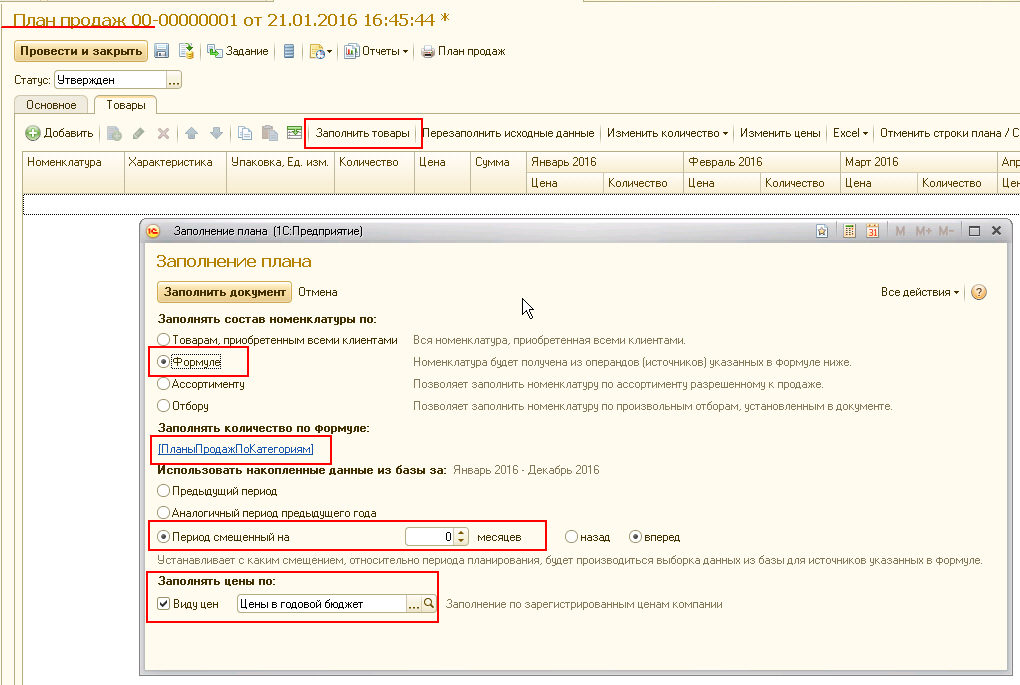This screenshot has height=685, width=1020.
Task: Click Отменить строки плана command
Action: coord(949,133)
